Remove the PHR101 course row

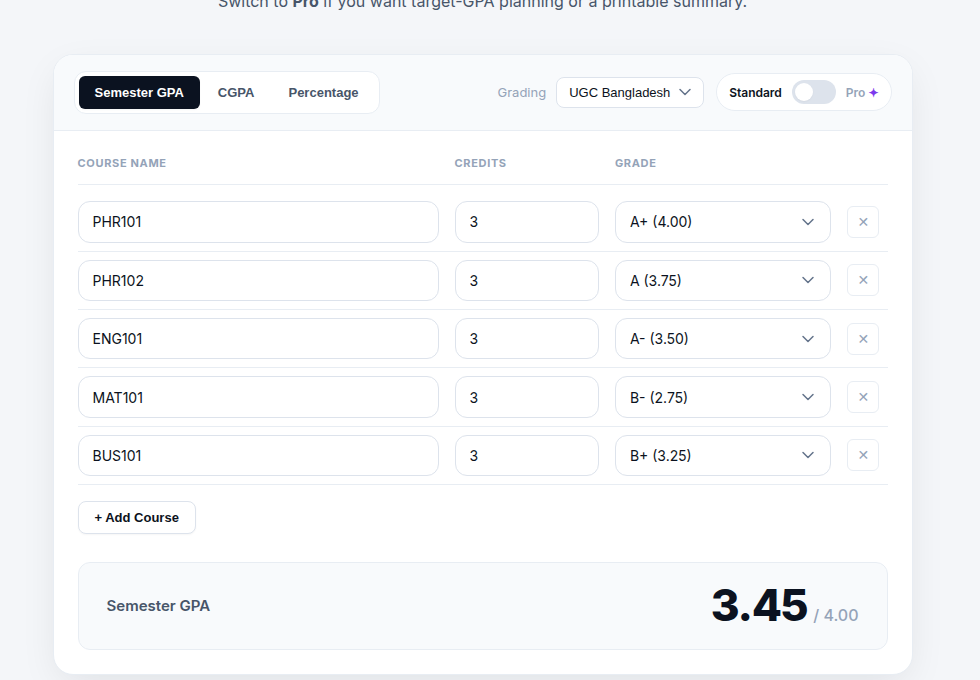862,222
